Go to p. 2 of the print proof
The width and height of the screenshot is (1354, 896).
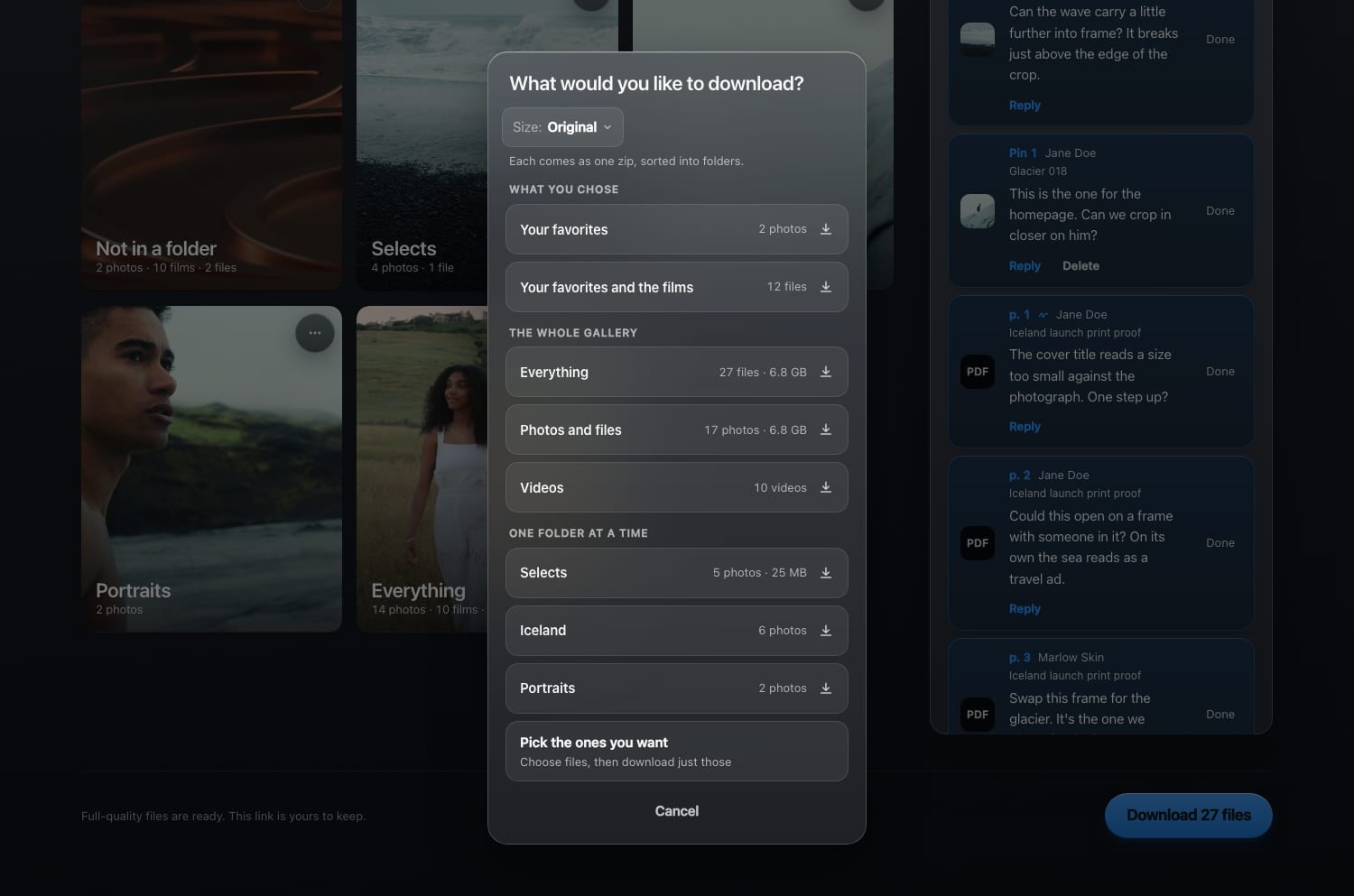point(1020,476)
